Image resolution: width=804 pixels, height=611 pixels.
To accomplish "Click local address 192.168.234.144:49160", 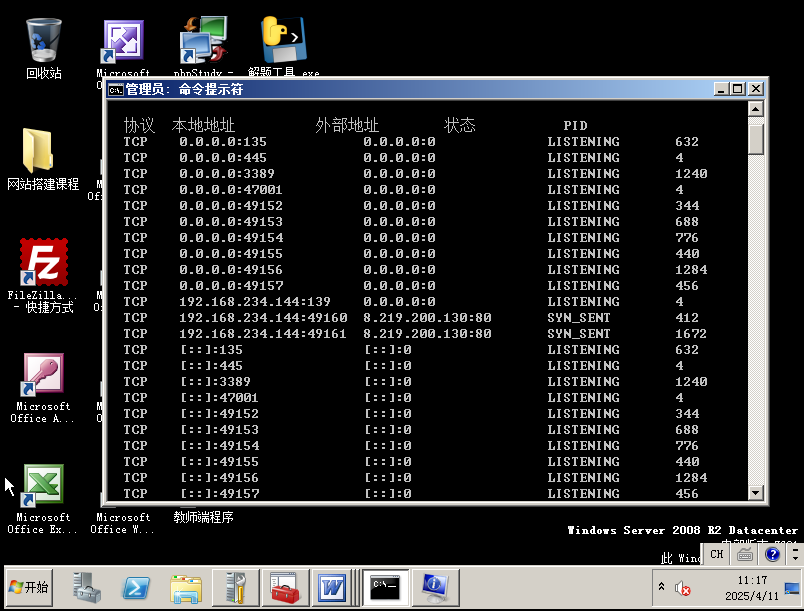I will [x=263, y=318].
